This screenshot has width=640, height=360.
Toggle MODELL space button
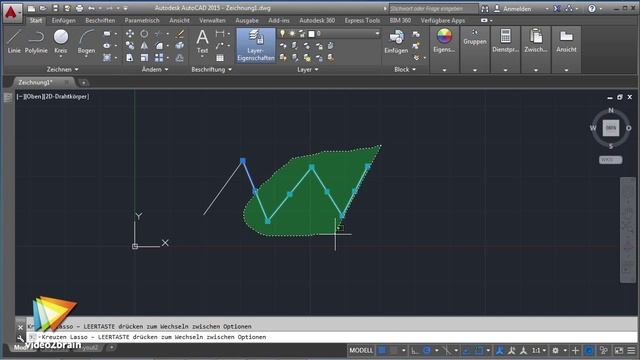[361, 350]
